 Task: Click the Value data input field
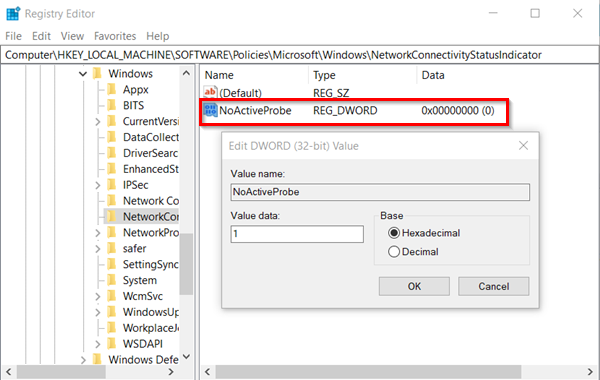(297, 234)
